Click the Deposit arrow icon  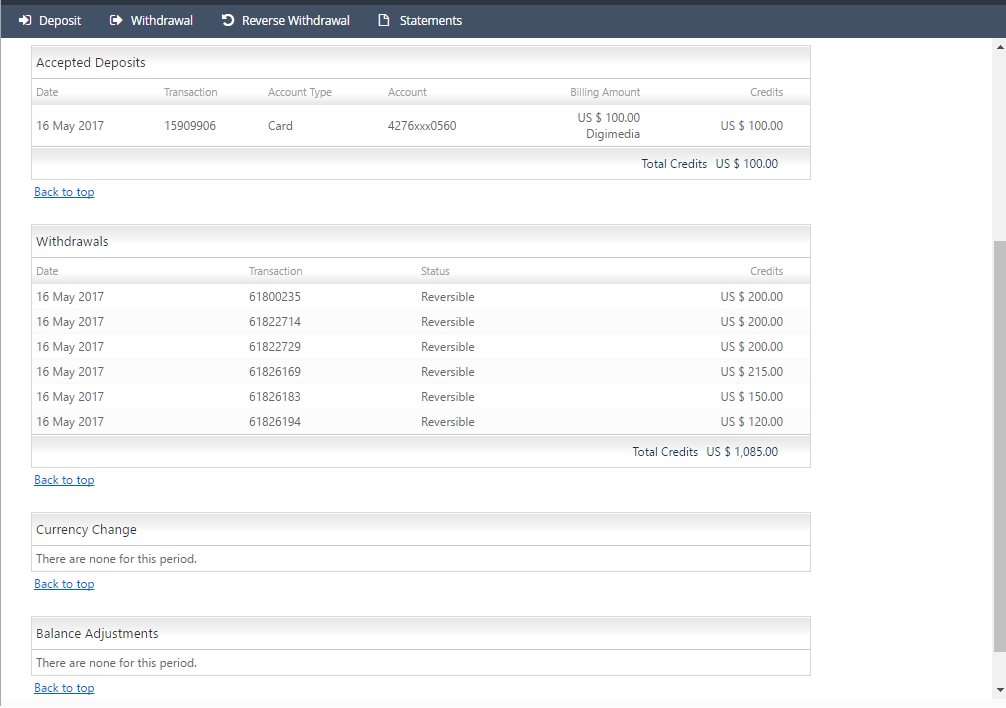pos(26,20)
